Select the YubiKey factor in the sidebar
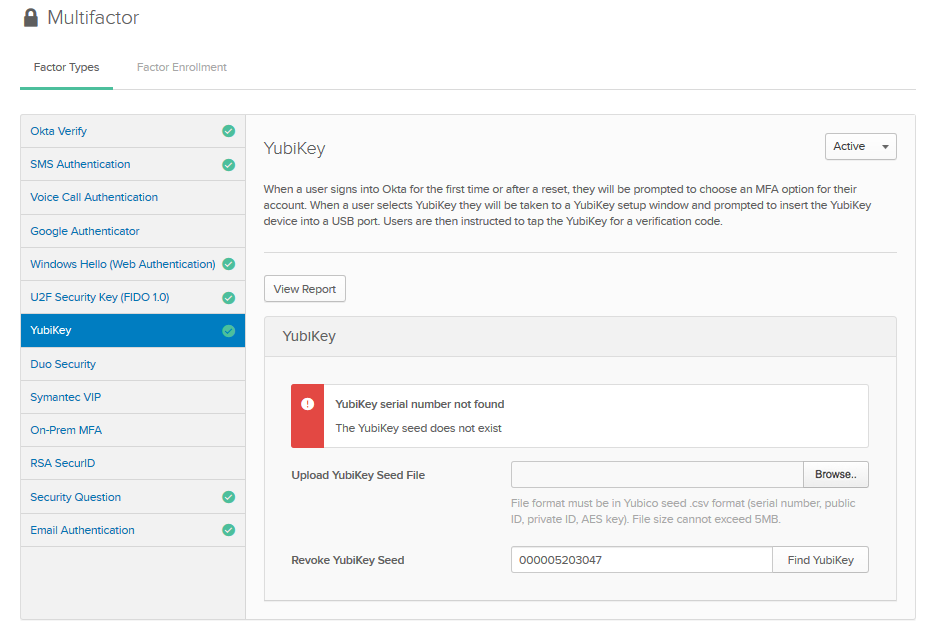The width and height of the screenshot is (928, 621). 133,330
